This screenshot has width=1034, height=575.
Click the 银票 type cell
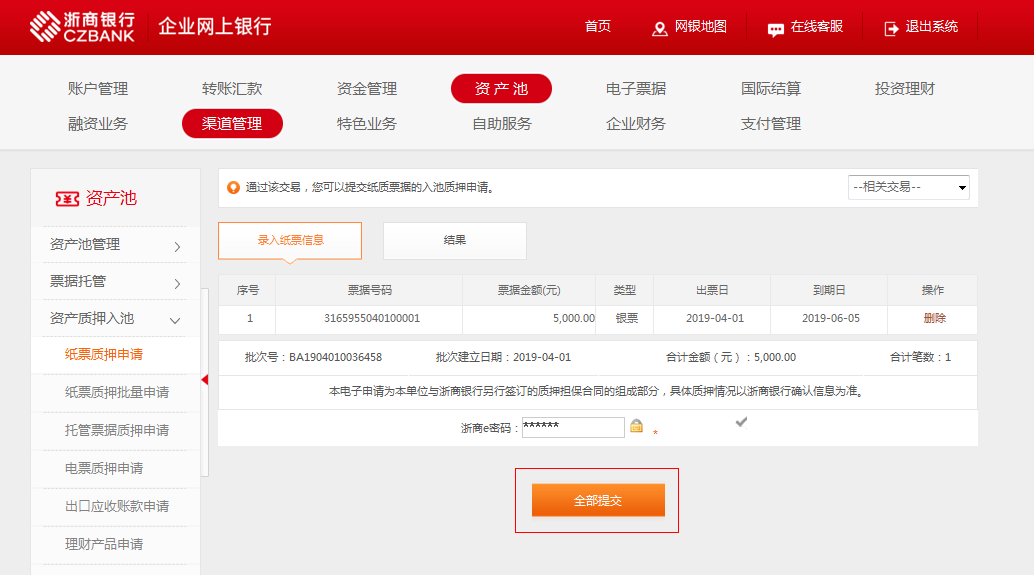(x=626, y=318)
